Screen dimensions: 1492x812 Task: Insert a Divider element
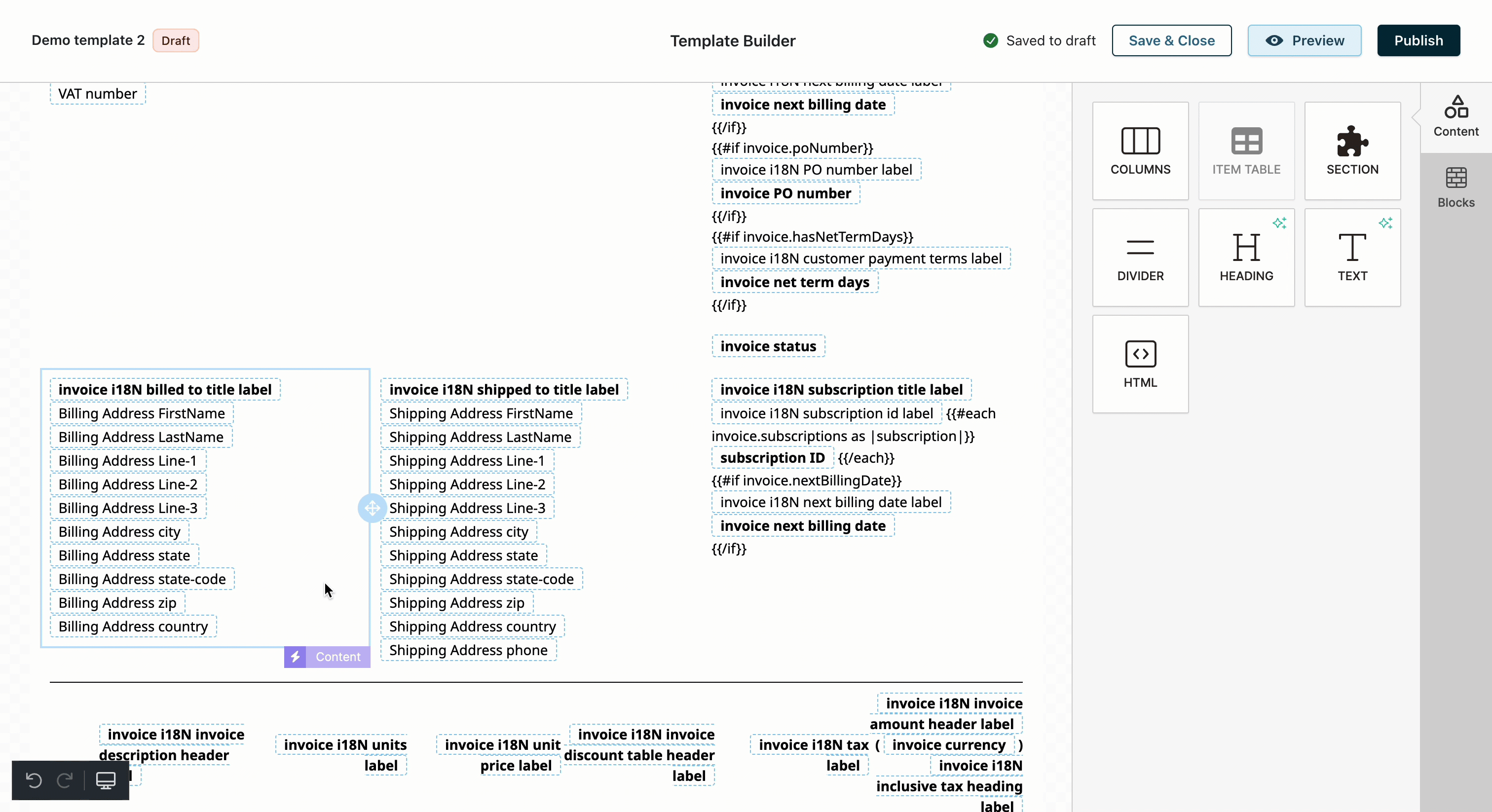(x=1140, y=257)
